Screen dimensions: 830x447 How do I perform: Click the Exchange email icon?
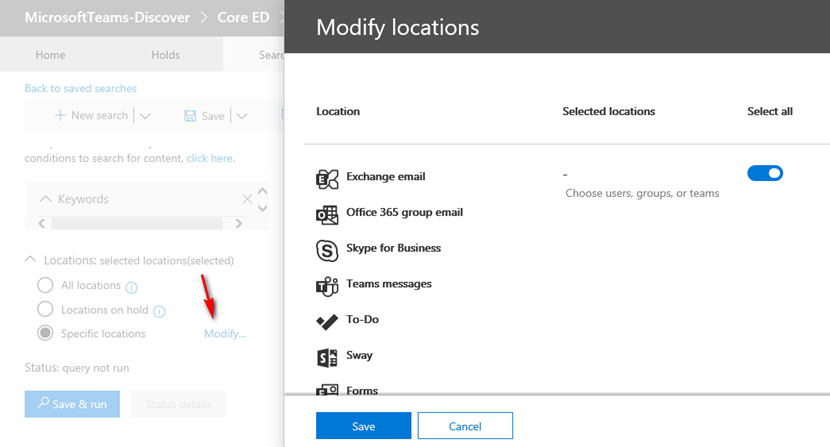327,179
